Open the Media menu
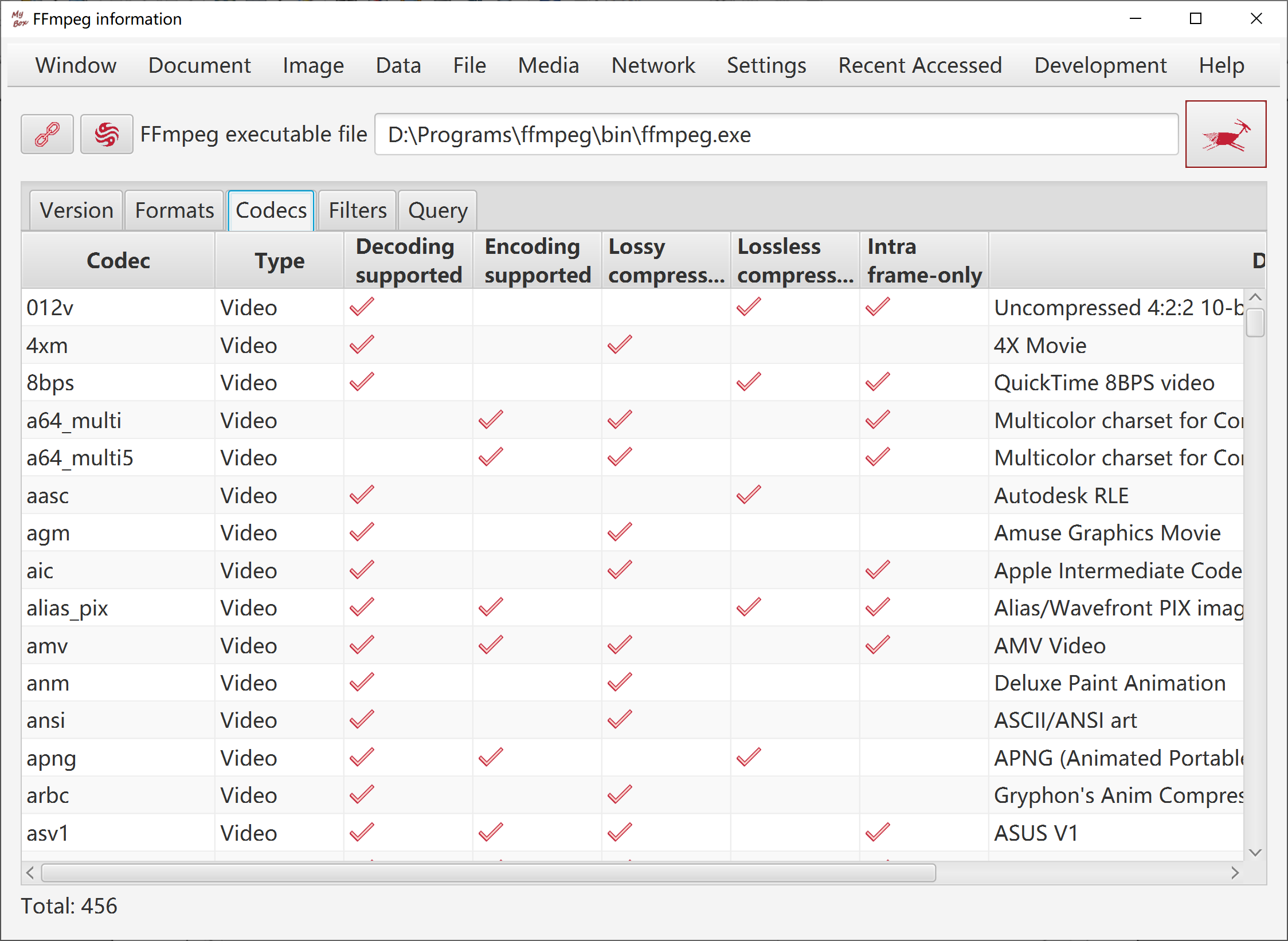 point(549,65)
